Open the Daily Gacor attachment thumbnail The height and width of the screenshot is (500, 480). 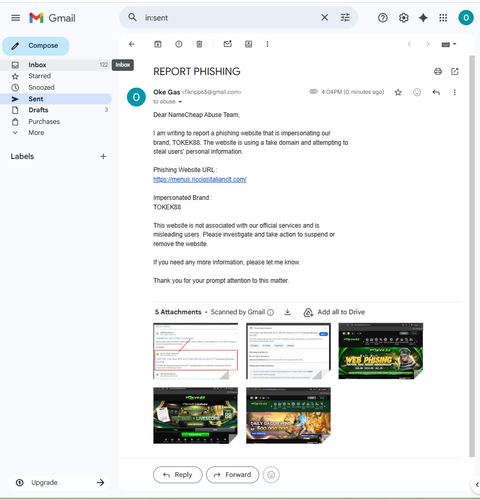tap(288, 415)
